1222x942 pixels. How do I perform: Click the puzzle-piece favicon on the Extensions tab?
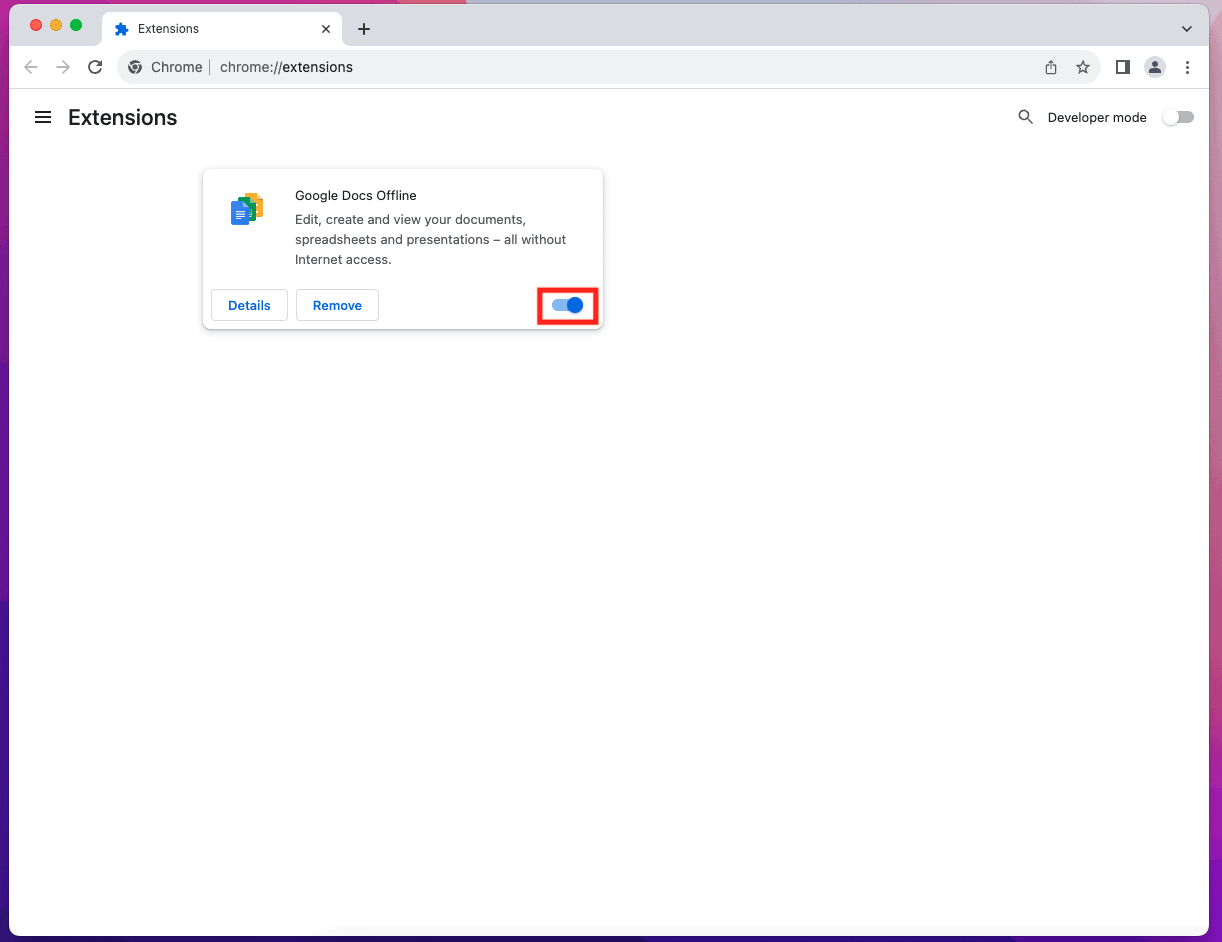[x=122, y=29]
